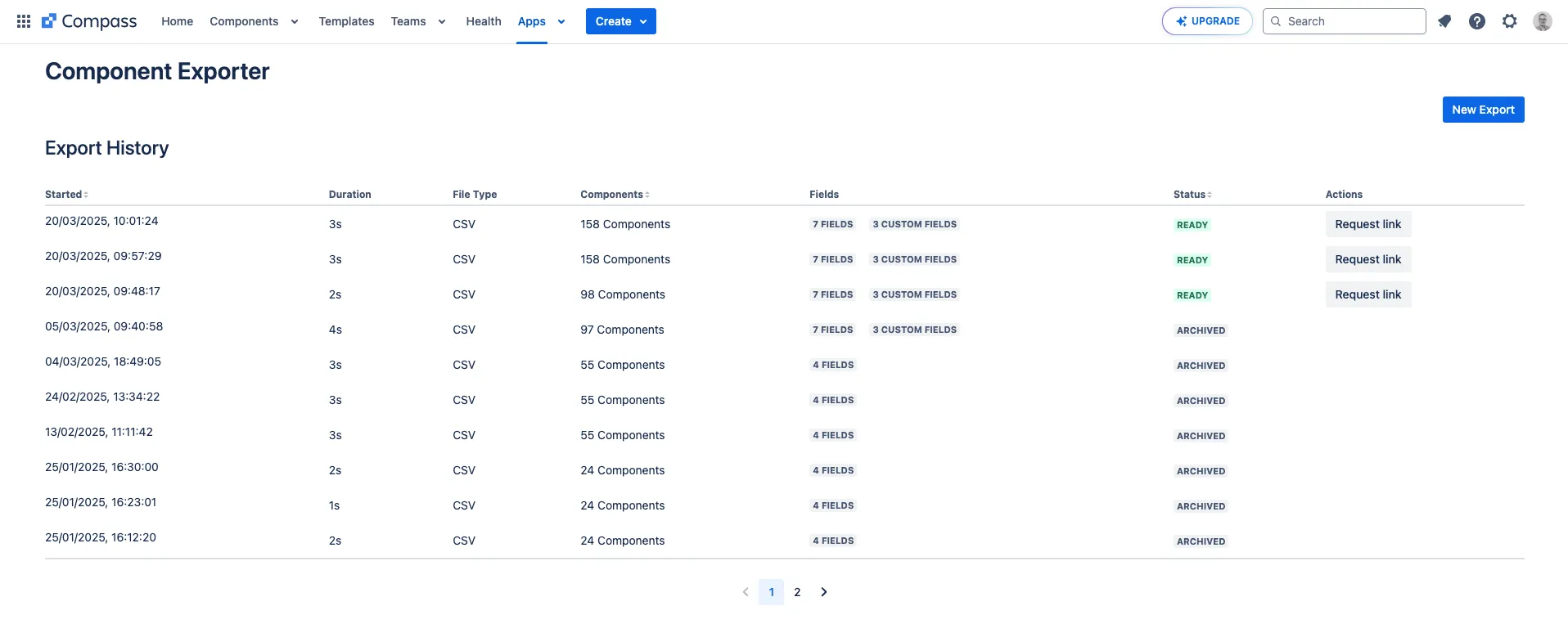Open the Templates page
1568x633 pixels.
tap(346, 21)
